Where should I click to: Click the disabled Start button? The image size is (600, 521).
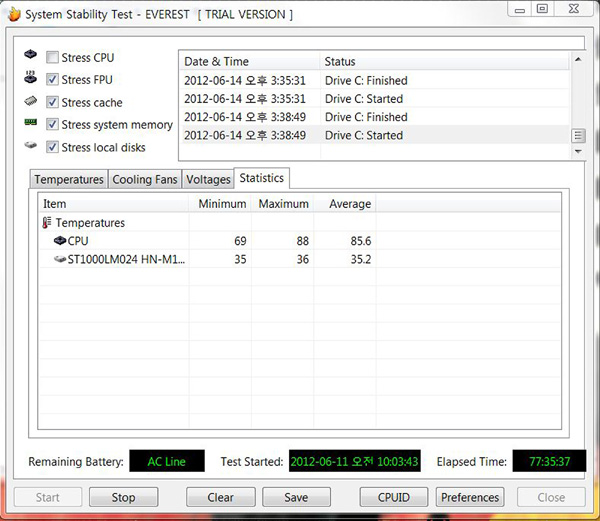click(48, 497)
